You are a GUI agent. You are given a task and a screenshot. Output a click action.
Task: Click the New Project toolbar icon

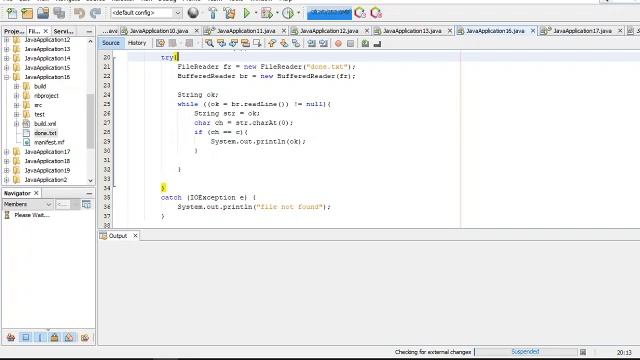27,13
